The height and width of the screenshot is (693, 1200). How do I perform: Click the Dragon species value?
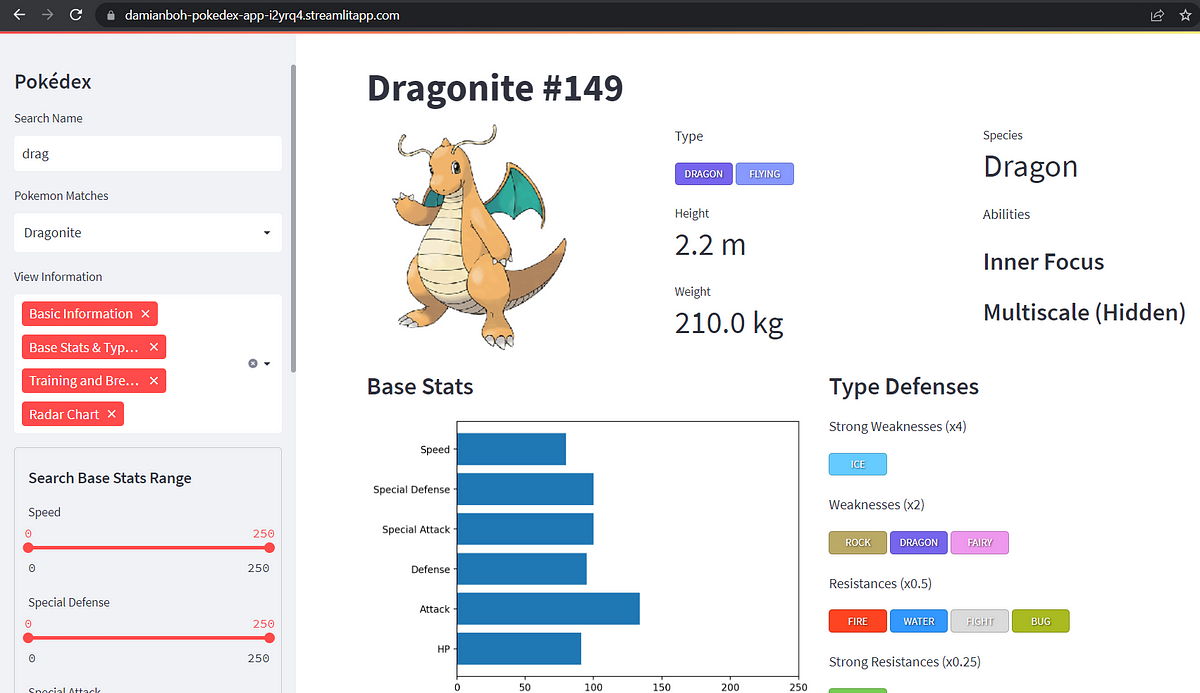click(1031, 167)
